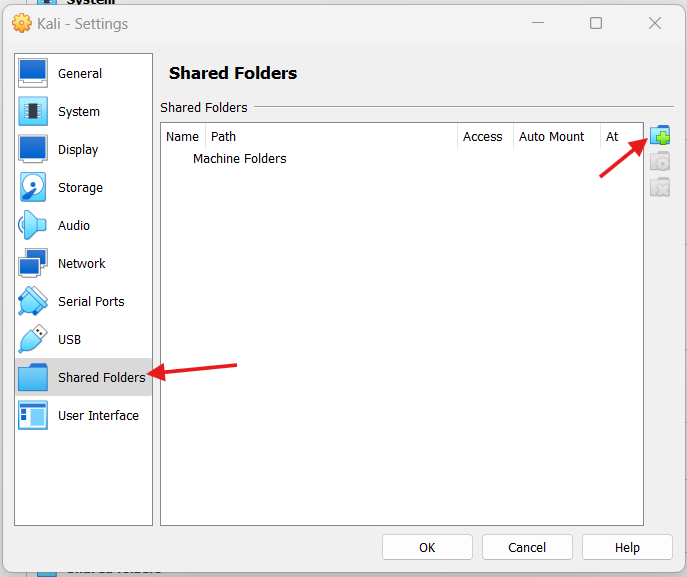The height and width of the screenshot is (577, 687).
Task: Click the Kali Settings gear icon
Action: coord(22,23)
